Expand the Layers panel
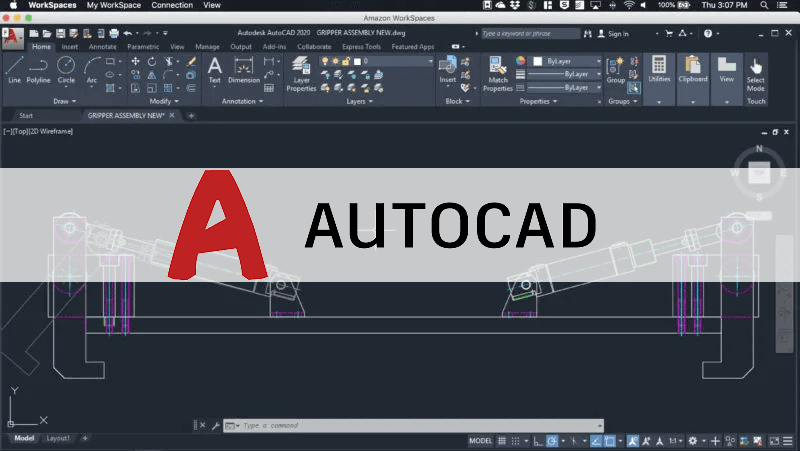Image resolution: width=800 pixels, height=451 pixels. point(359,101)
